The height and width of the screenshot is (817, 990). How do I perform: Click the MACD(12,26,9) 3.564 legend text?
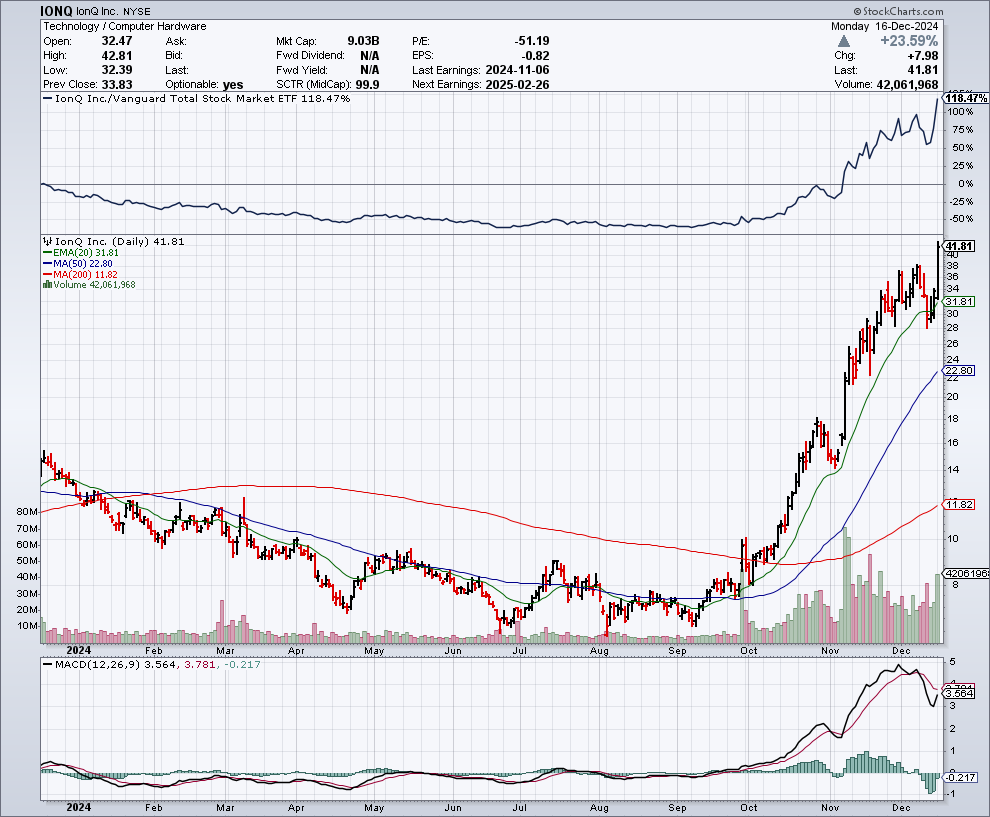coord(116,664)
